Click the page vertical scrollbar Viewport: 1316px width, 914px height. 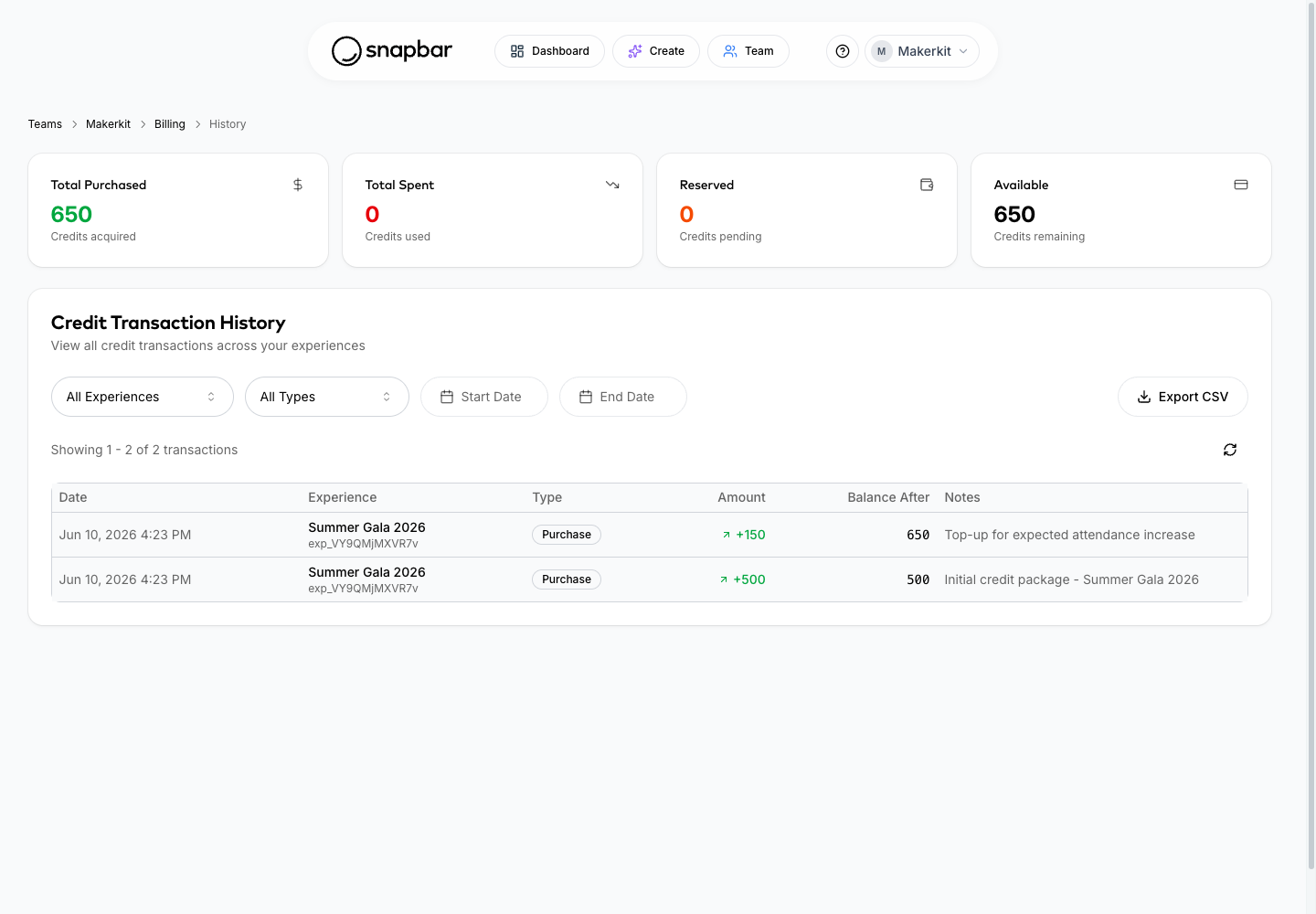coord(1311,434)
